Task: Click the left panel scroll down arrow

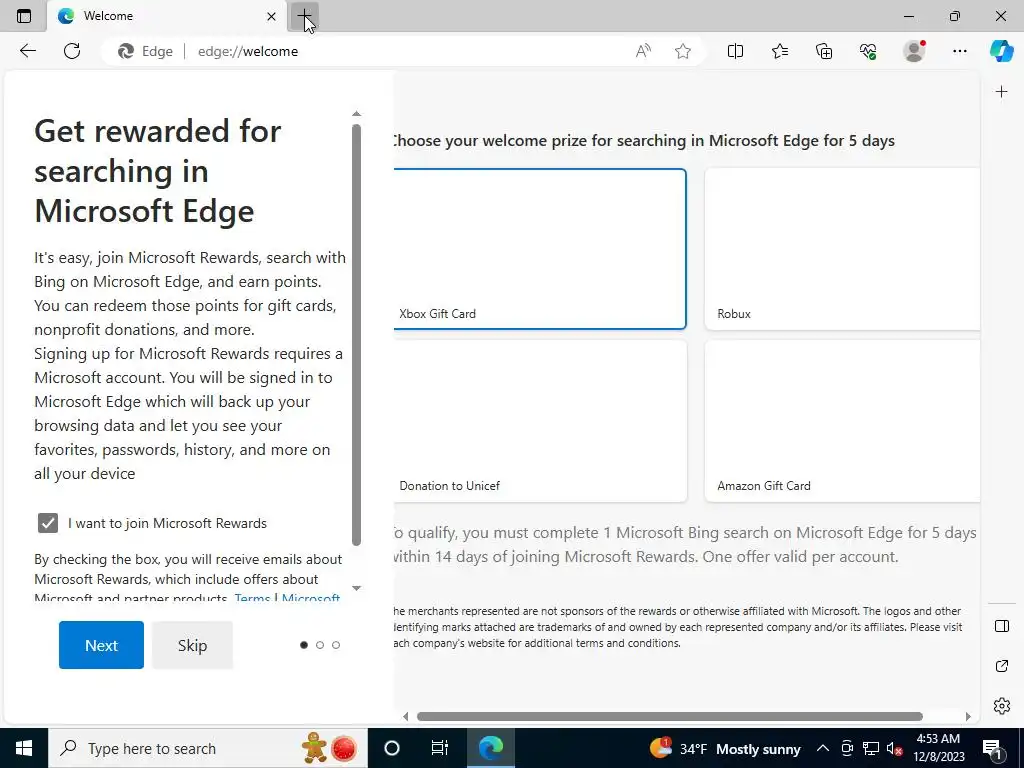Action: tap(357, 588)
